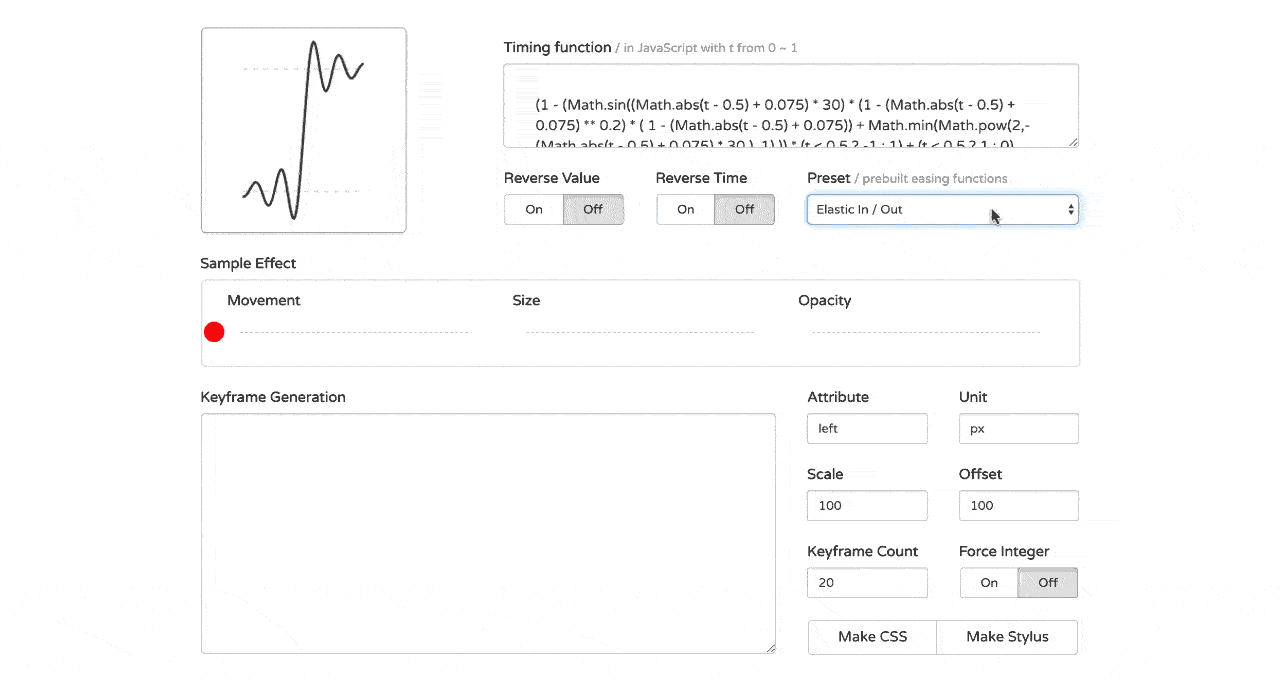Click inside the Keyframe Generation output box
This screenshot has height=680, width=1280.
(x=488, y=534)
